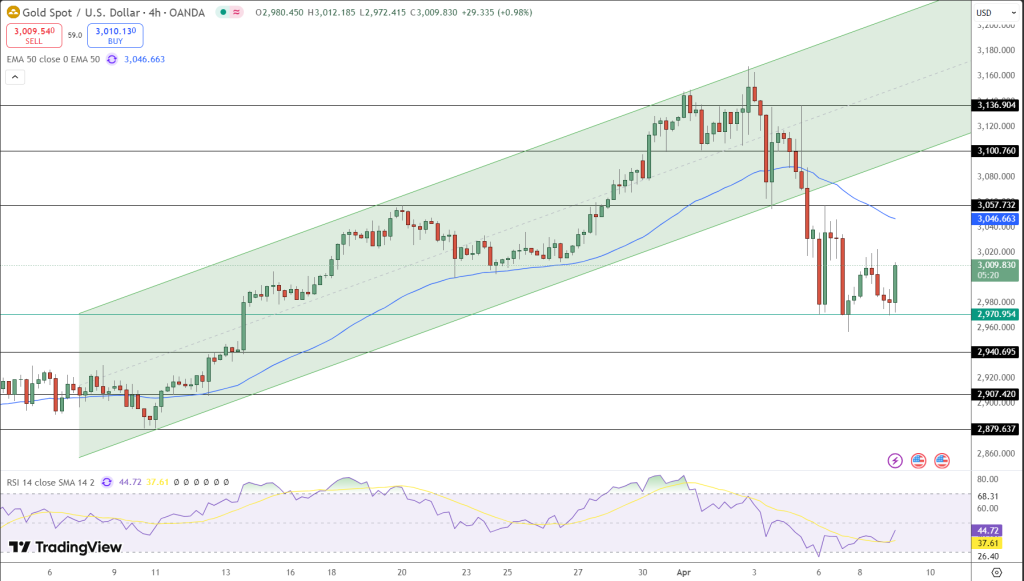Open symbol search via Gold Spot / U.S. Dollar
This screenshot has height=581, width=1024.
[80, 13]
